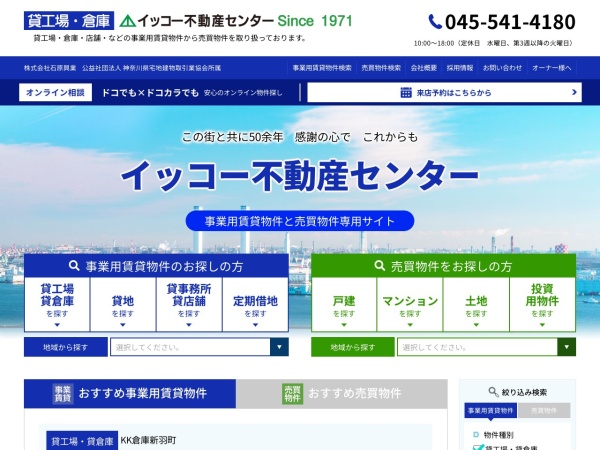Click magnifier icon beside 絞り込み検索
Image resolution: width=600 pixels, height=450 pixels.
click(494, 392)
